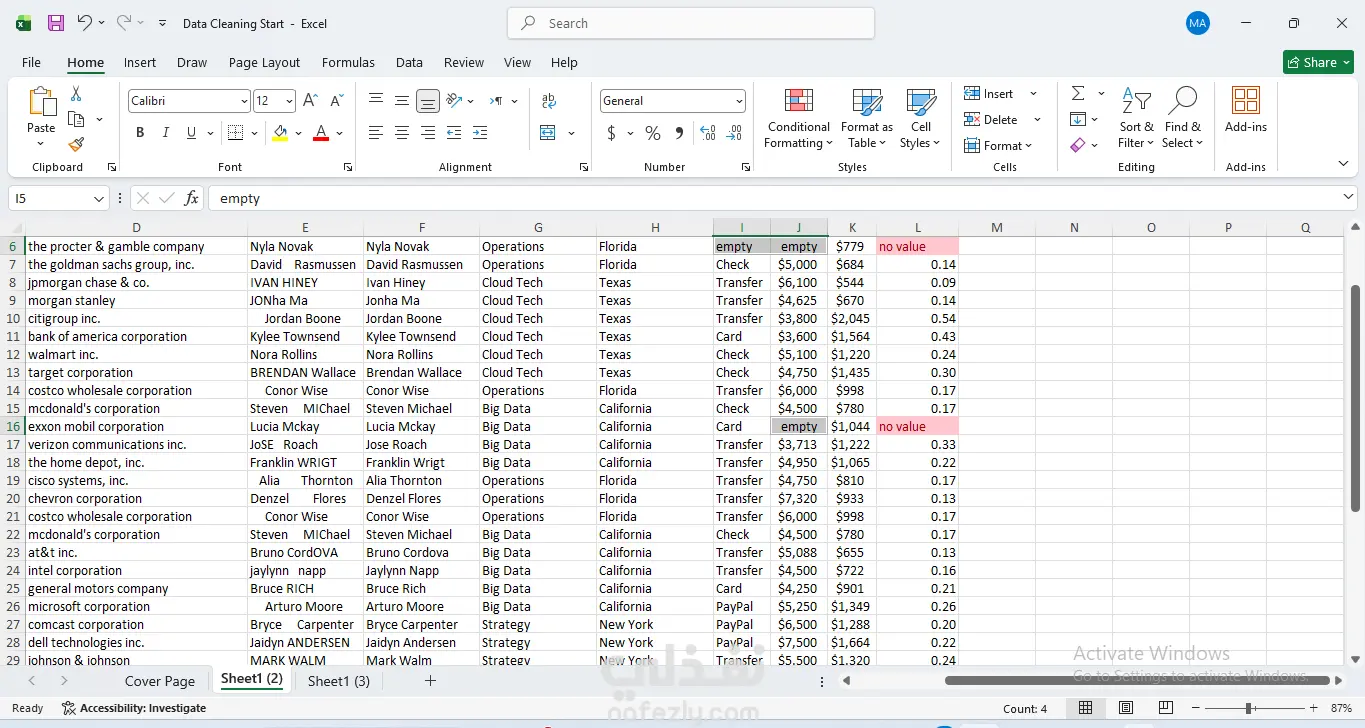Viewport: 1365px width, 728px height.
Task: Open the Find & Select dropdown
Action: tap(1182, 119)
